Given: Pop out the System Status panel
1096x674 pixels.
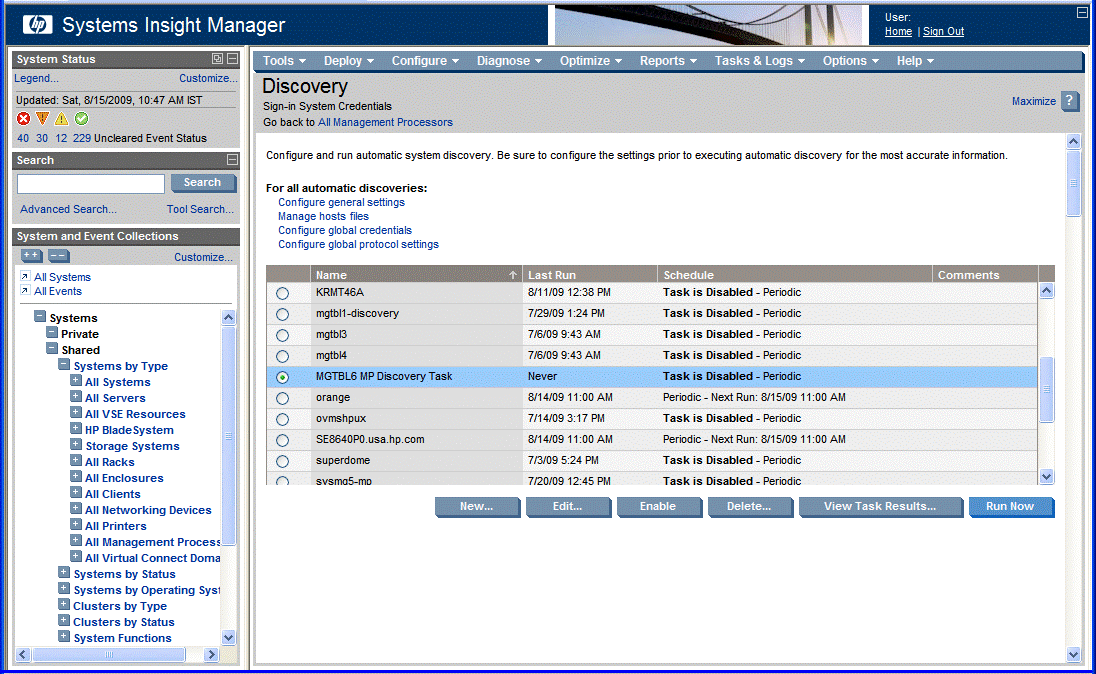Looking at the screenshot, I should pyautogui.click(x=217, y=59).
